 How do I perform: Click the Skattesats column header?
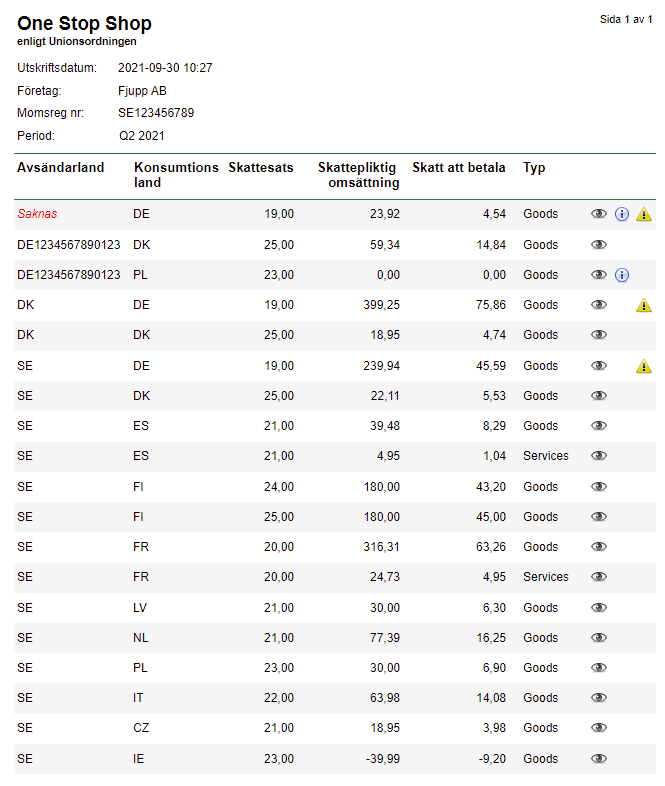[x=261, y=168]
